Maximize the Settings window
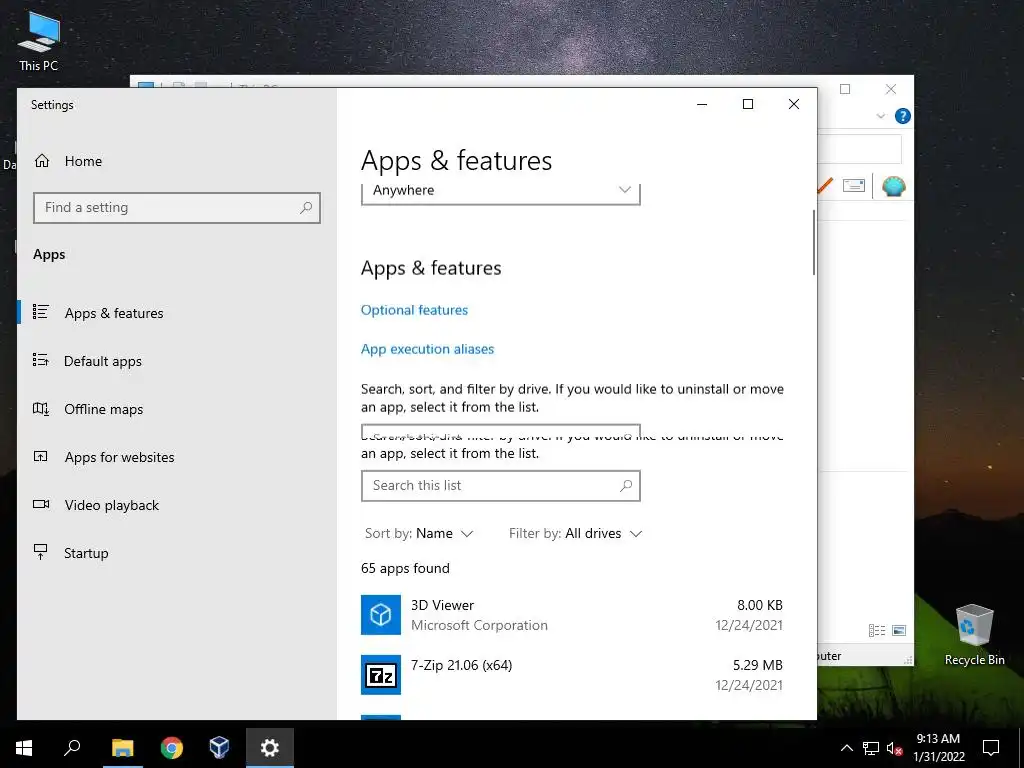 (x=748, y=104)
